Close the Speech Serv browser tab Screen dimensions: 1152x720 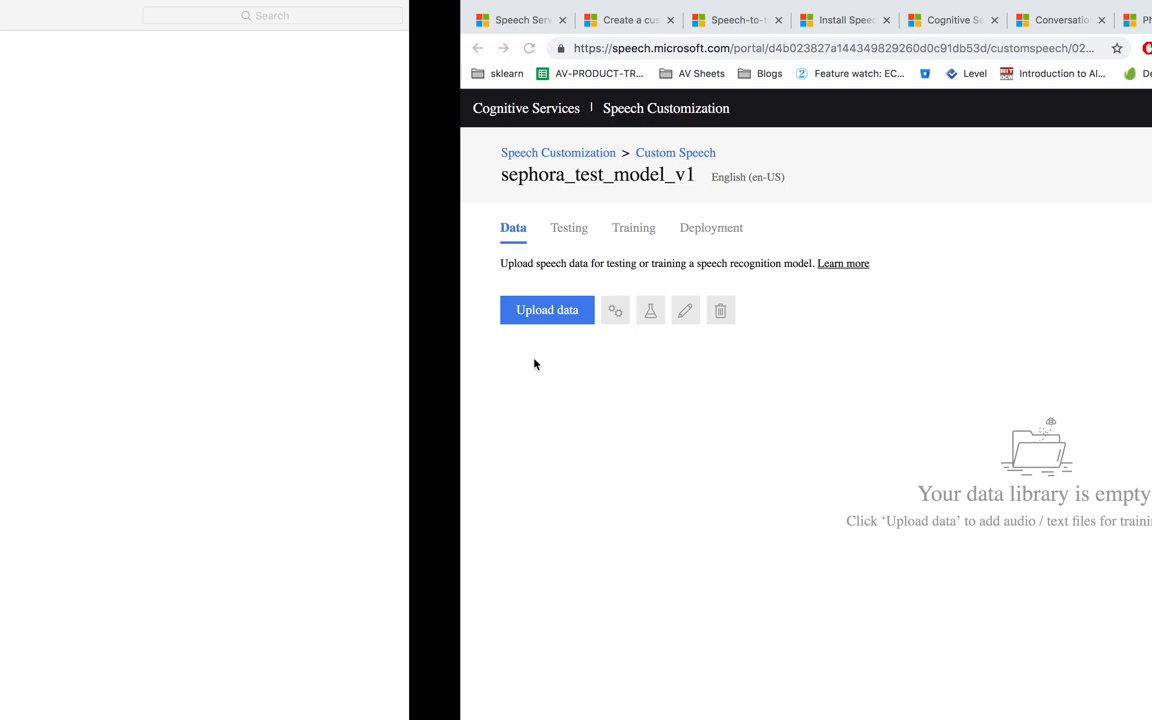click(562, 21)
